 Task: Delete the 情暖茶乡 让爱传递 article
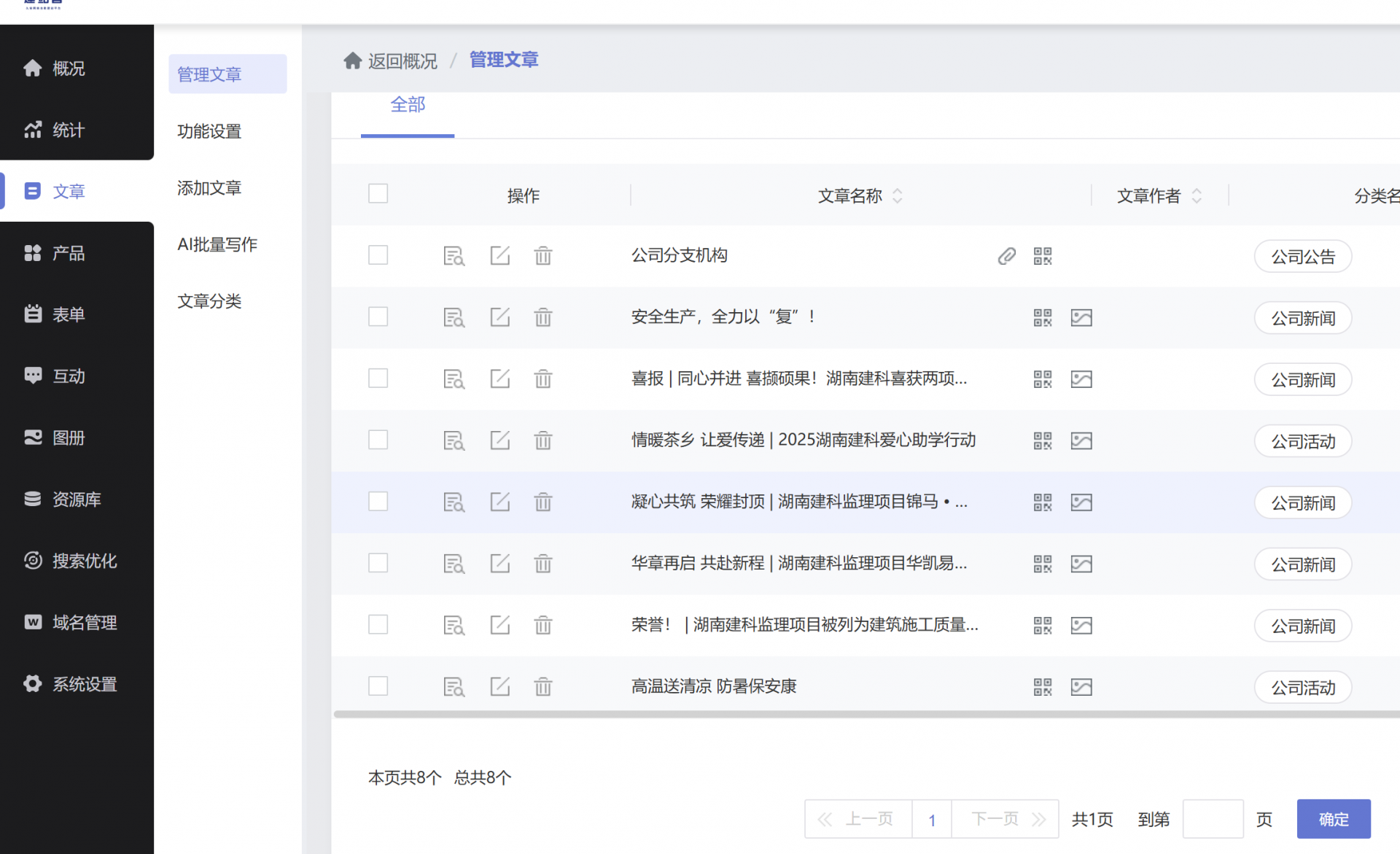click(x=543, y=440)
